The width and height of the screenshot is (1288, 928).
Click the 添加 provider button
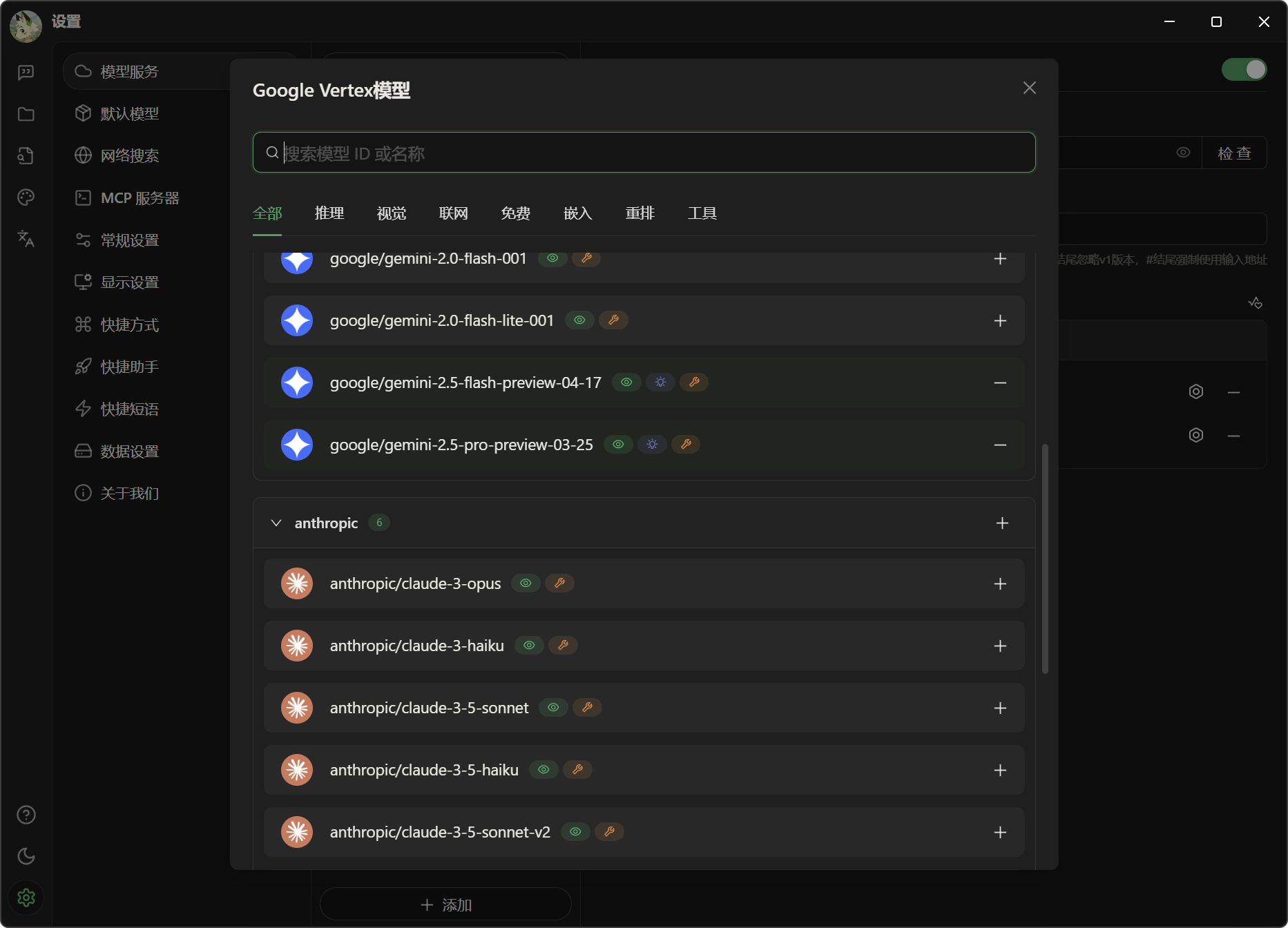[x=446, y=905]
